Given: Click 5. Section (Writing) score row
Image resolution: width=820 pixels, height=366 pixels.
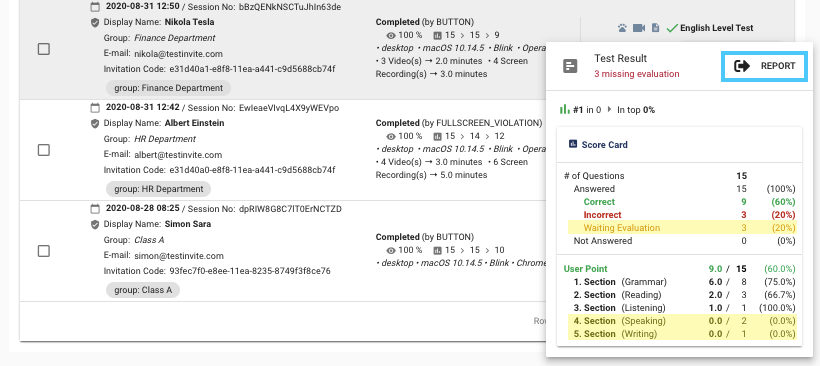Looking at the screenshot, I should pyautogui.click(x=682, y=334).
